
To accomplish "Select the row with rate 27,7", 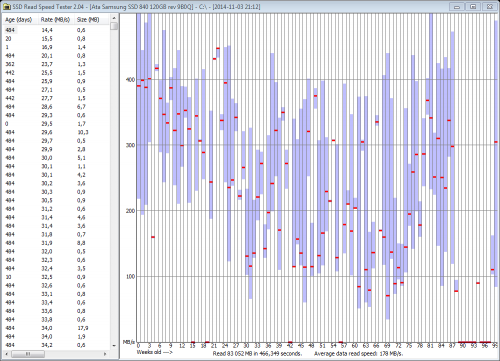I will coord(56,98).
